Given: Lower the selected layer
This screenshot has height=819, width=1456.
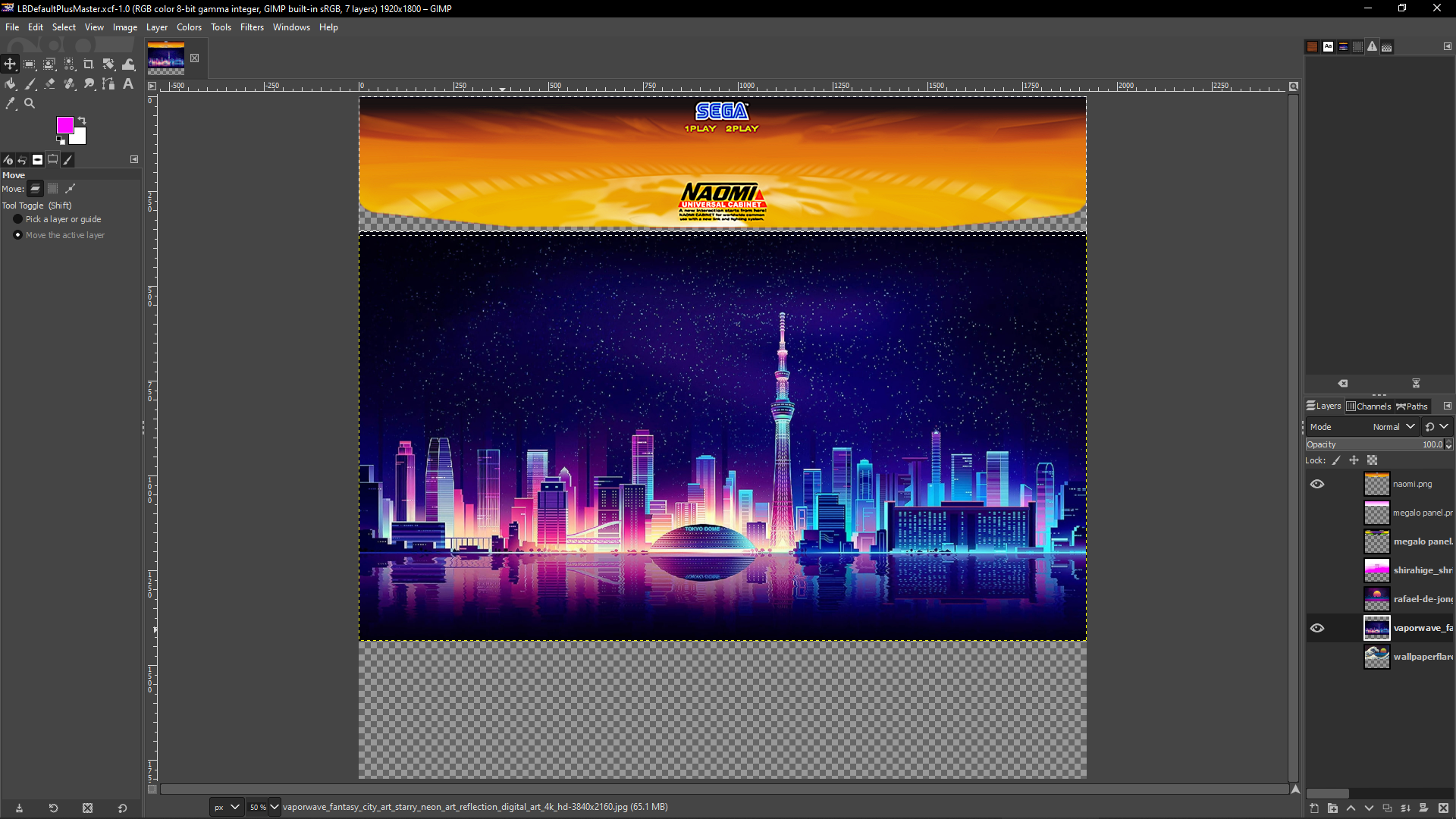Looking at the screenshot, I should (1369, 808).
